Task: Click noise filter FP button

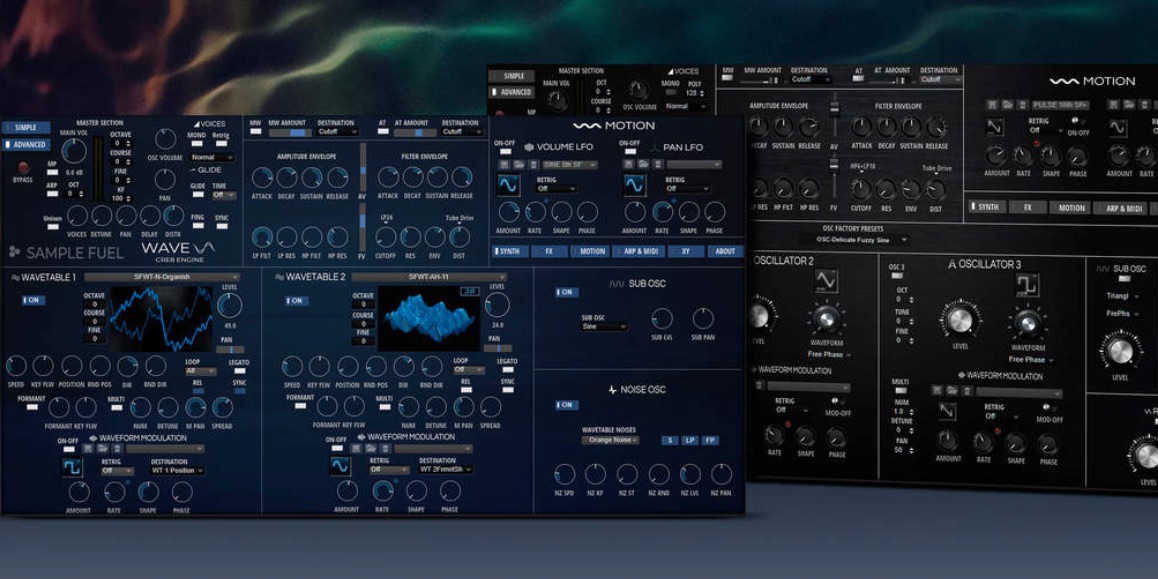Action: tap(710, 441)
